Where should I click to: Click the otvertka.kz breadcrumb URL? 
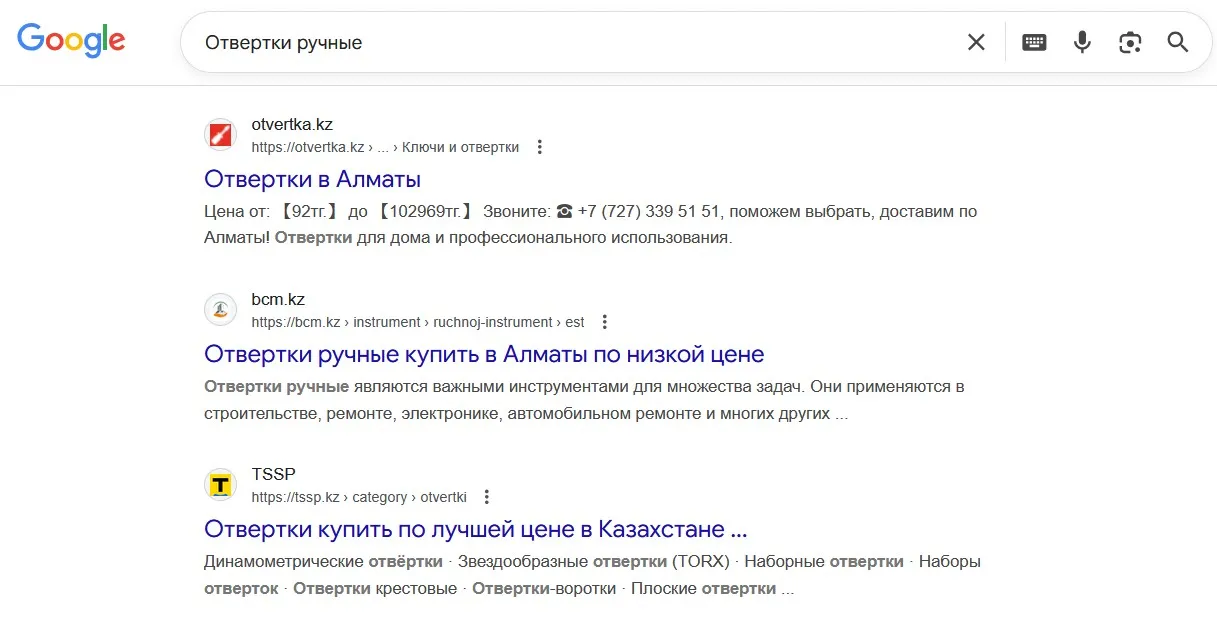385,147
